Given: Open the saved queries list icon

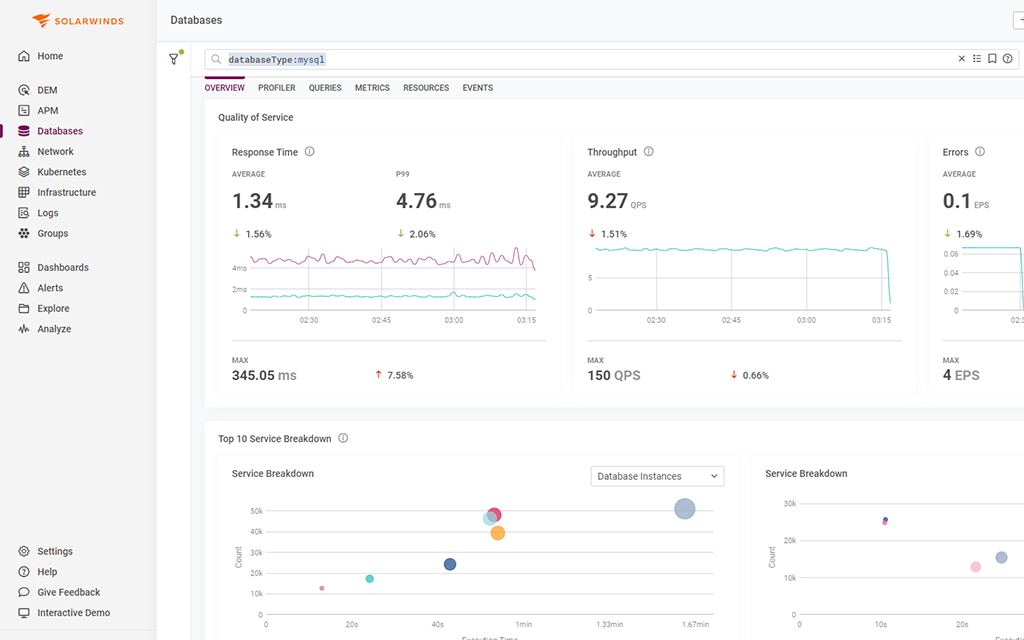Looking at the screenshot, I should (x=976, y=59).
